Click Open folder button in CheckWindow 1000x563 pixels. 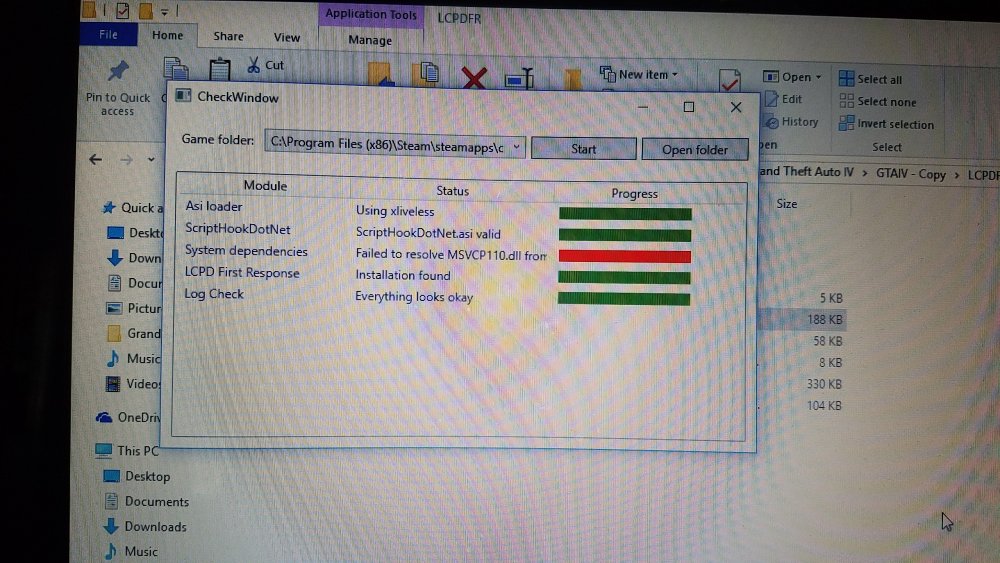[x=695, y=149]
